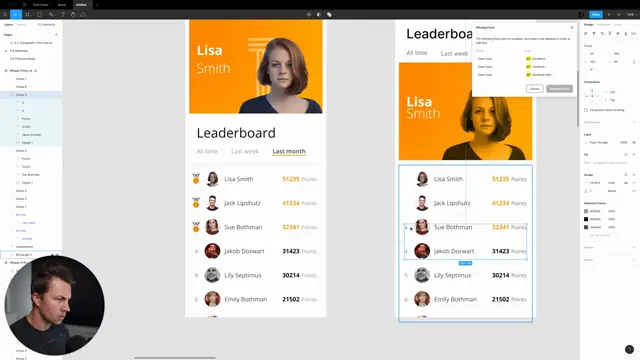This screenshot has width=640, height=360.
Task: Click align right icon
Action: click(x=602, y=33)
